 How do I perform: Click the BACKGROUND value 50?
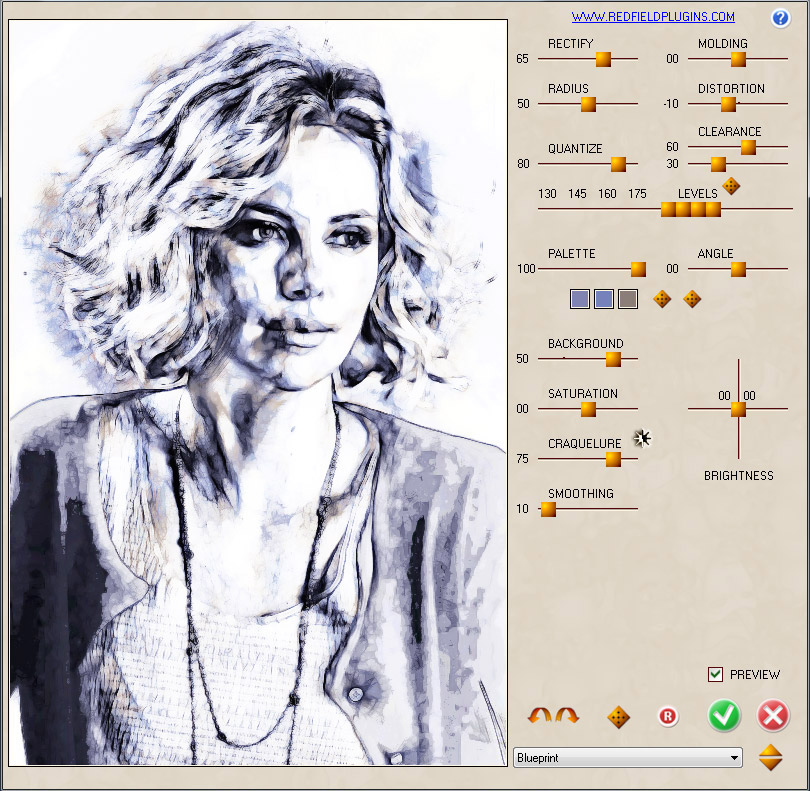coord(522,359)
